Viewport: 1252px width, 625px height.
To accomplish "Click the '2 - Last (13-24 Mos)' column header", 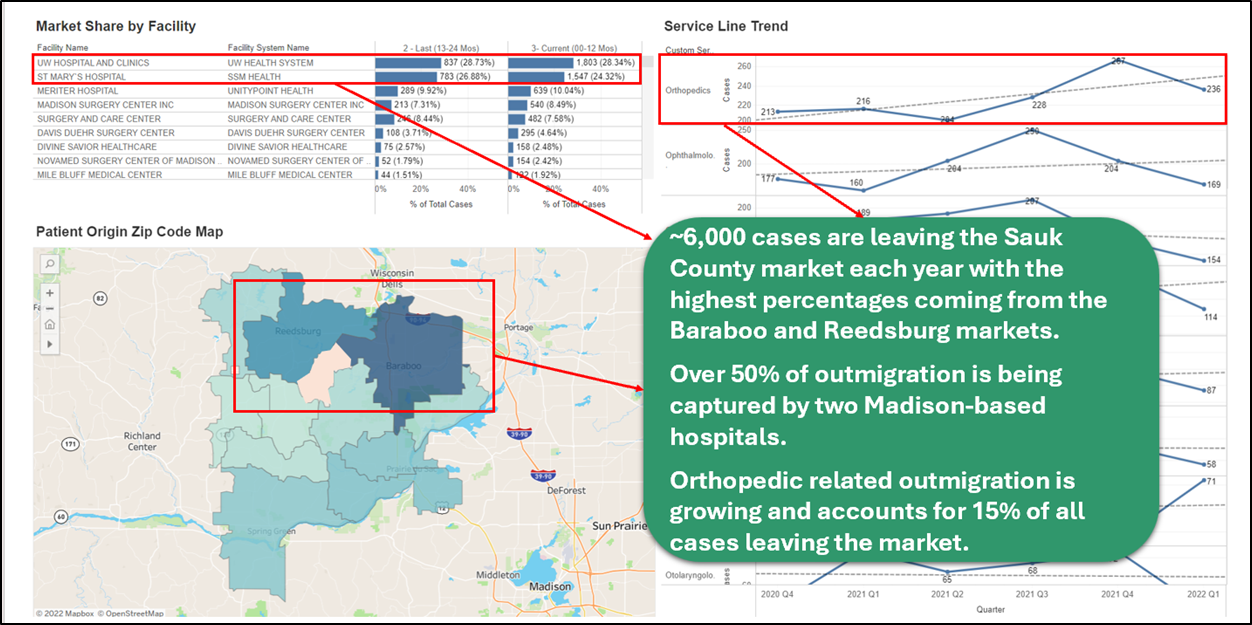I will click(x=437, y=48).
